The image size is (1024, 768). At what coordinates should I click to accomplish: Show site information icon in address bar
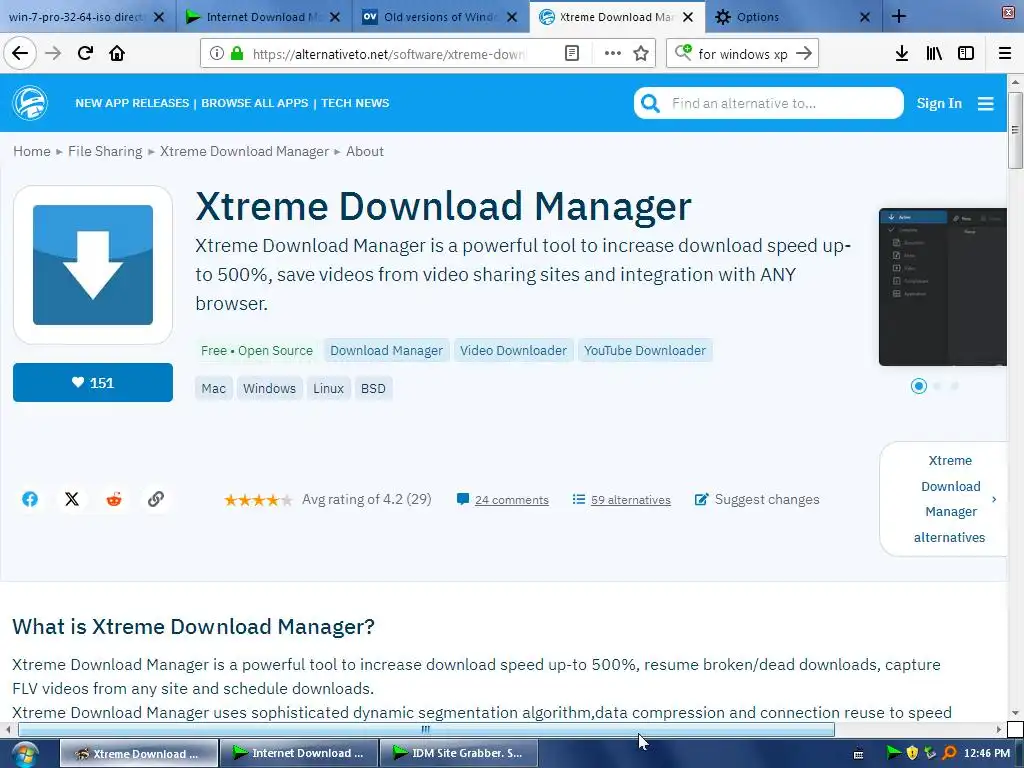[216, 54]
